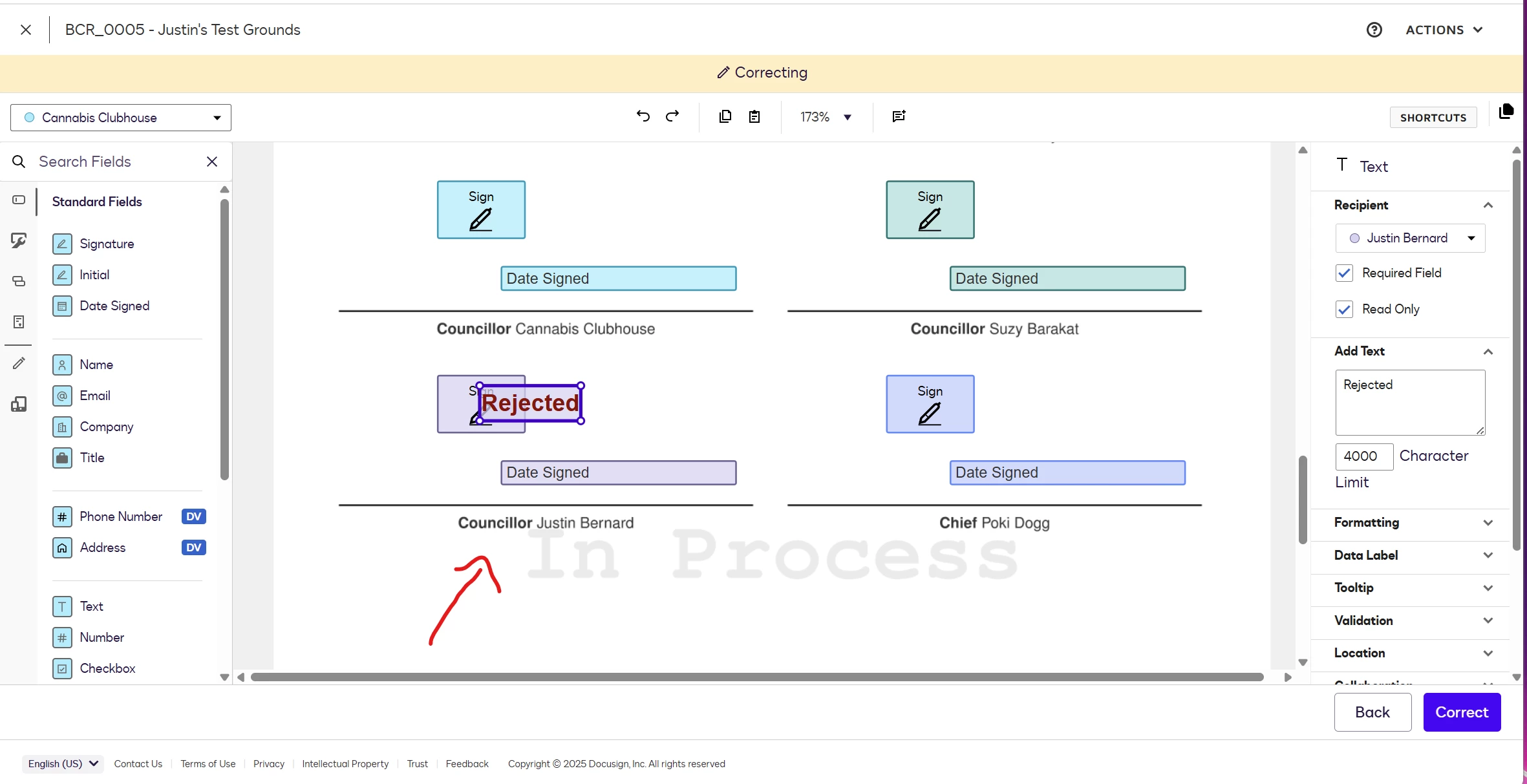The width and height of the screenshot is (1527, 784).
Task: Click the Correct button
Action: [1461, 712]
